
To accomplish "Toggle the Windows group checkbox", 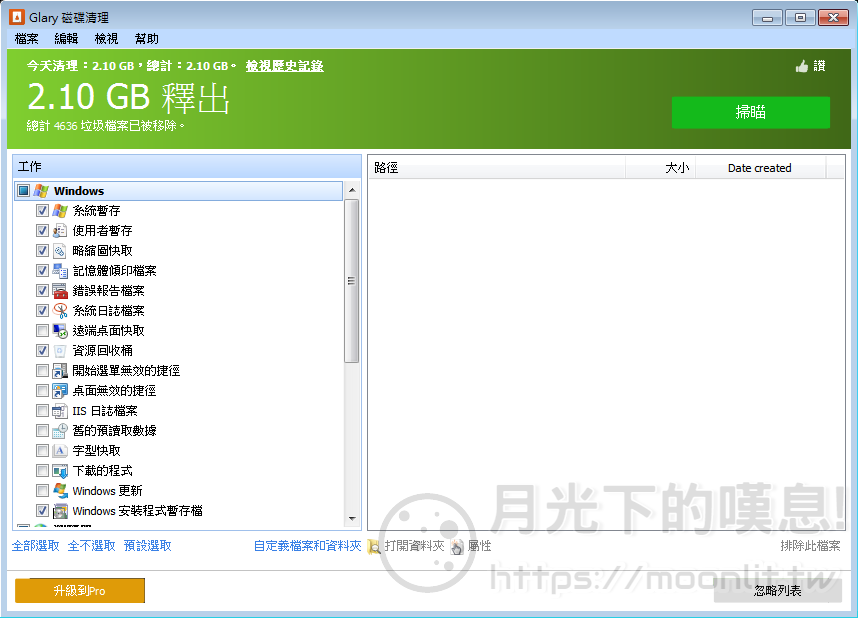I will tap(24, 191).
